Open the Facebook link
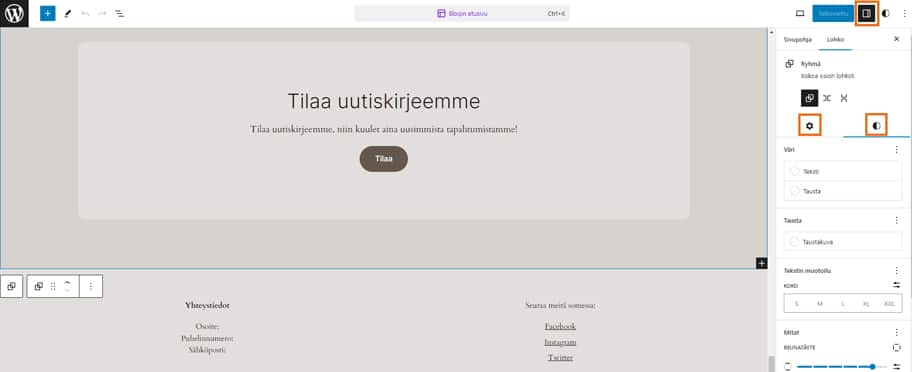 (560, 326)
